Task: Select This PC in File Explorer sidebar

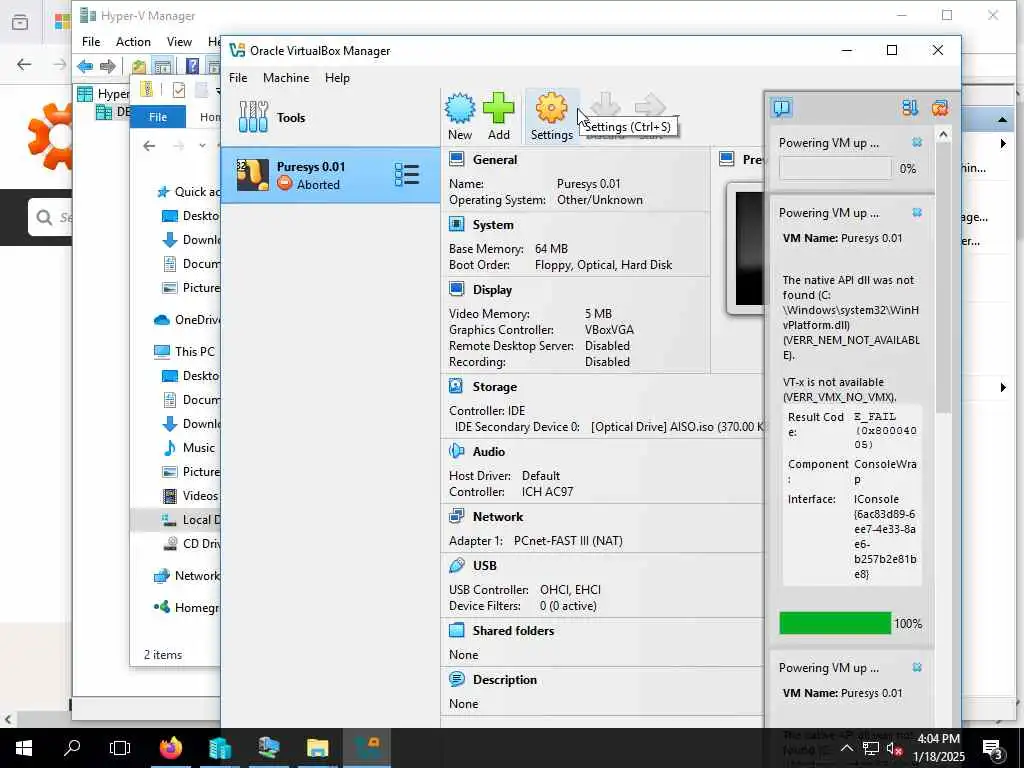Action: (x=184, y=351)
